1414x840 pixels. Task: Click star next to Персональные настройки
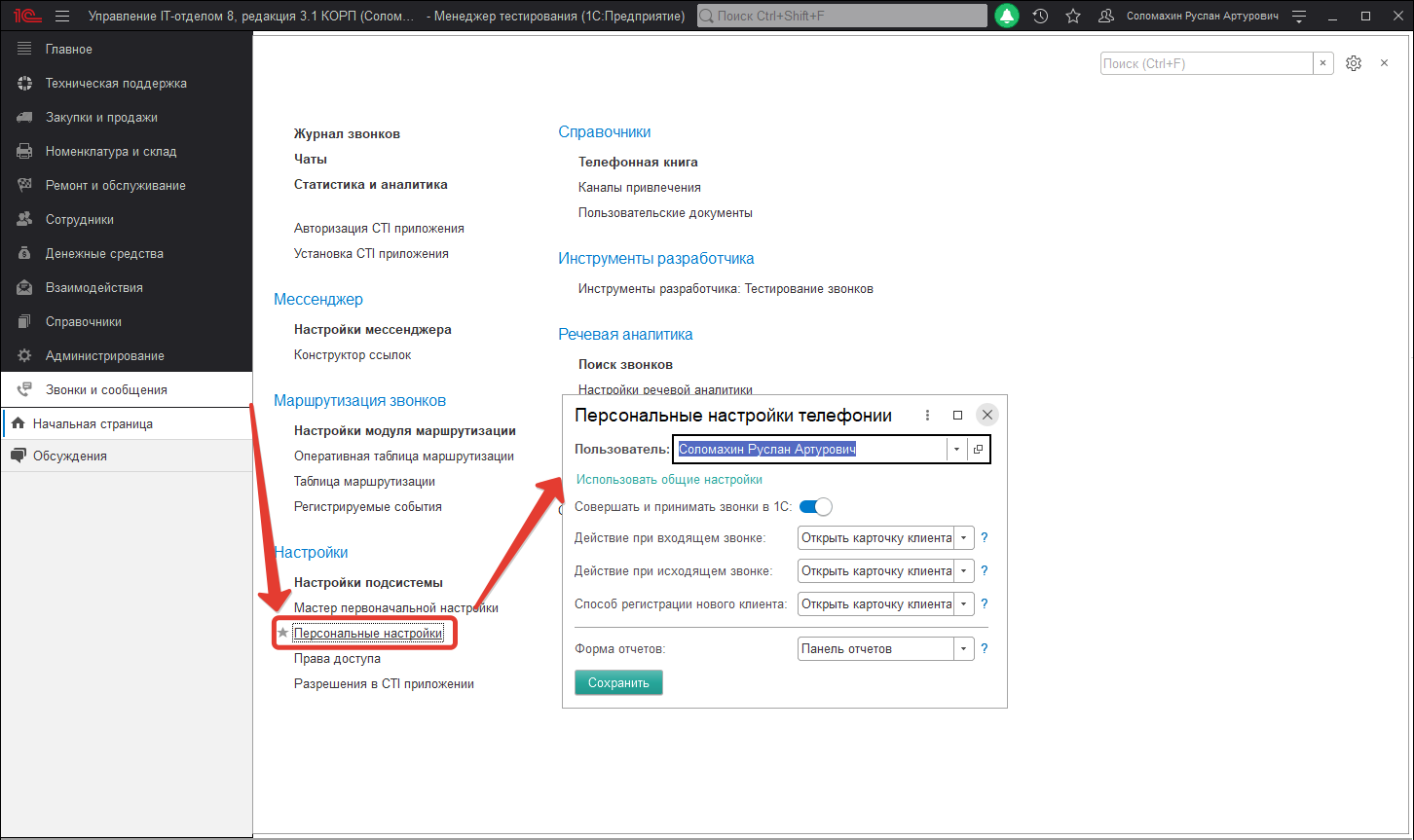tap(282, 634)
